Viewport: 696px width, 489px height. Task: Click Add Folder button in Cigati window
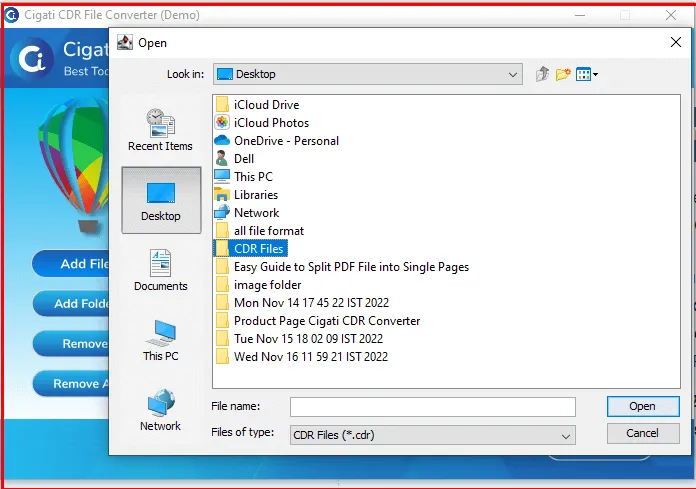coord(71,304)
